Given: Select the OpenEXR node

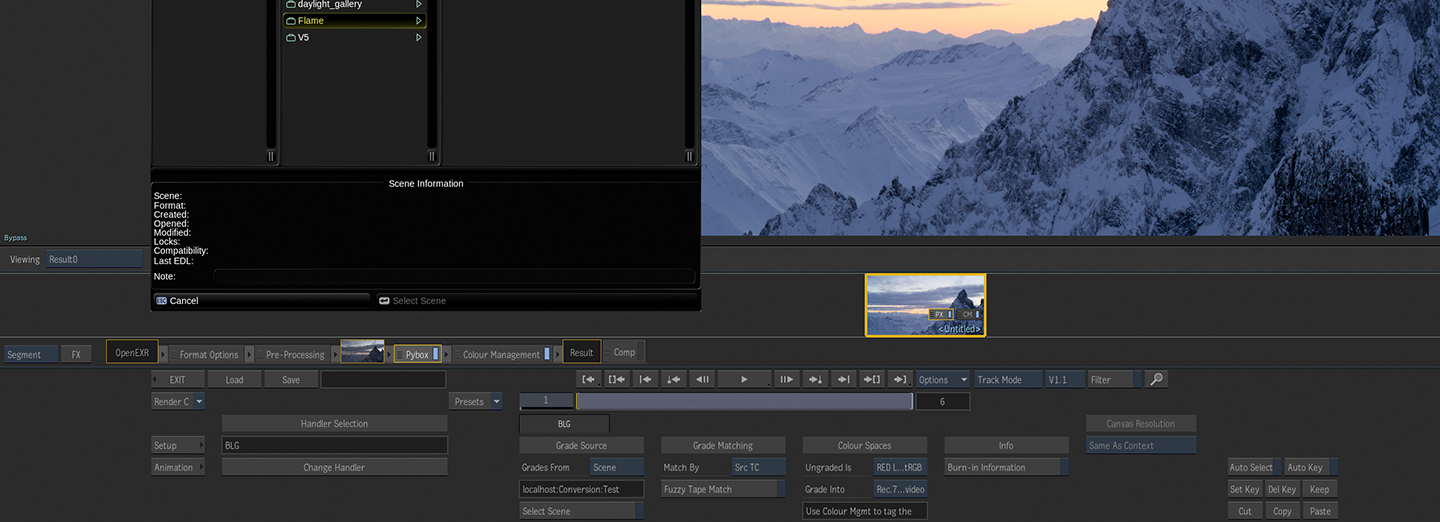Looking at the screenshot, I should click(132, 352).
